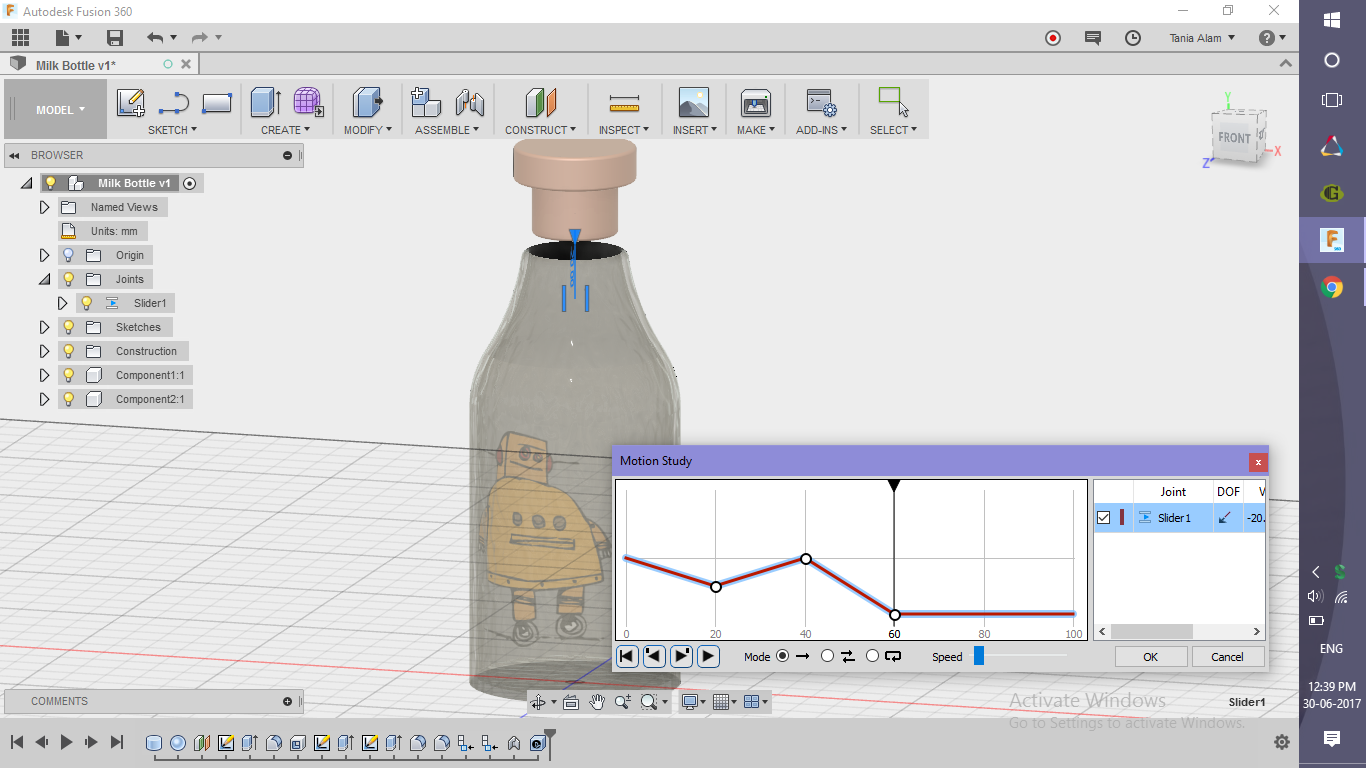Toggle Slider1 checkbox in Motion Study

pos(1104,518)
